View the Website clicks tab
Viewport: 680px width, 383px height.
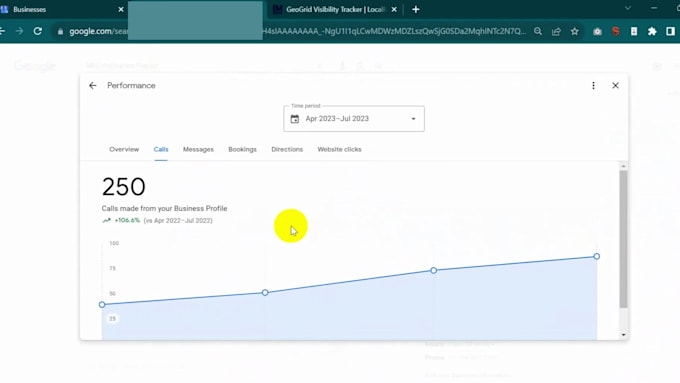click(x=340, y=149)
